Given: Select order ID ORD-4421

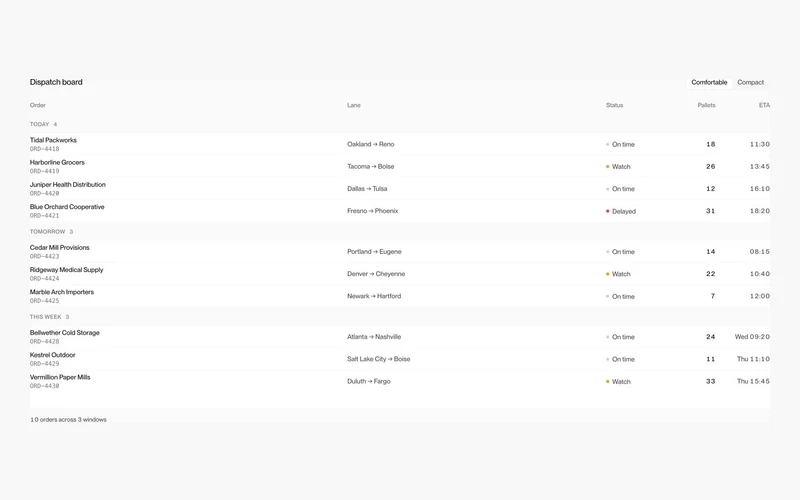Looking at the screenshot, I should (44, 216).
